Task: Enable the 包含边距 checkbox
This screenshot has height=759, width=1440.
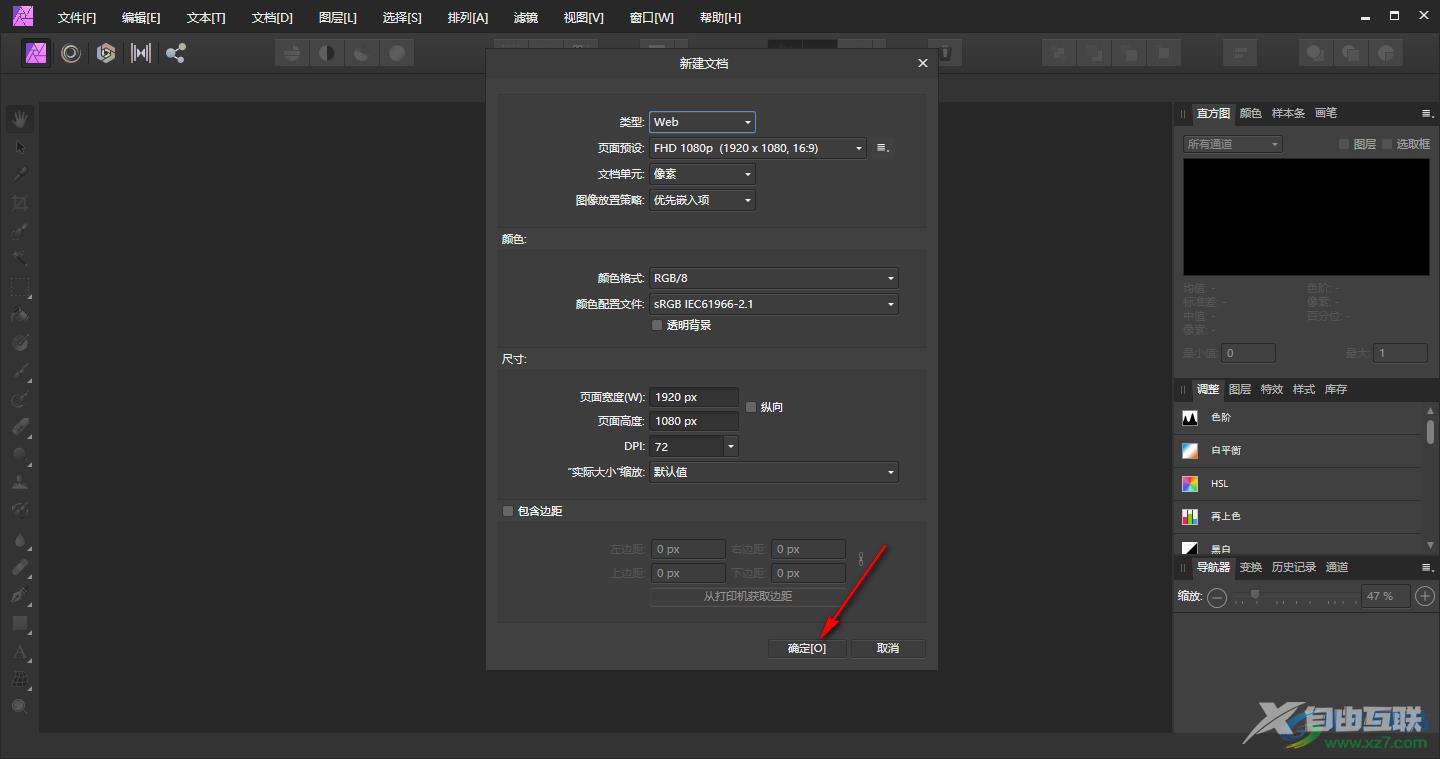Action: [508, 511]
